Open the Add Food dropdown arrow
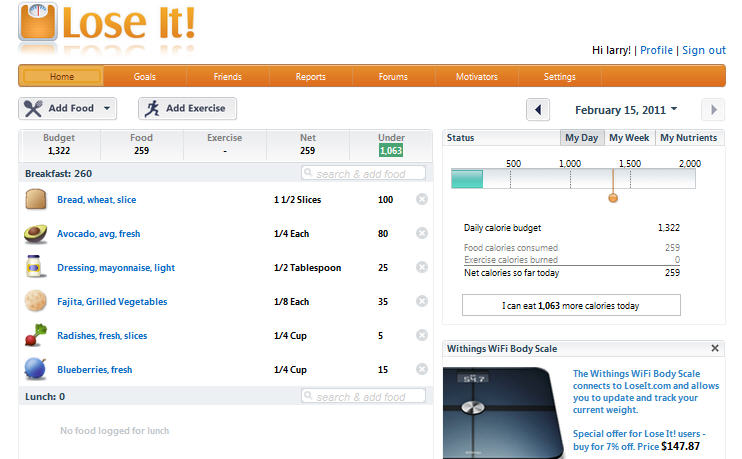 [107, 108]
